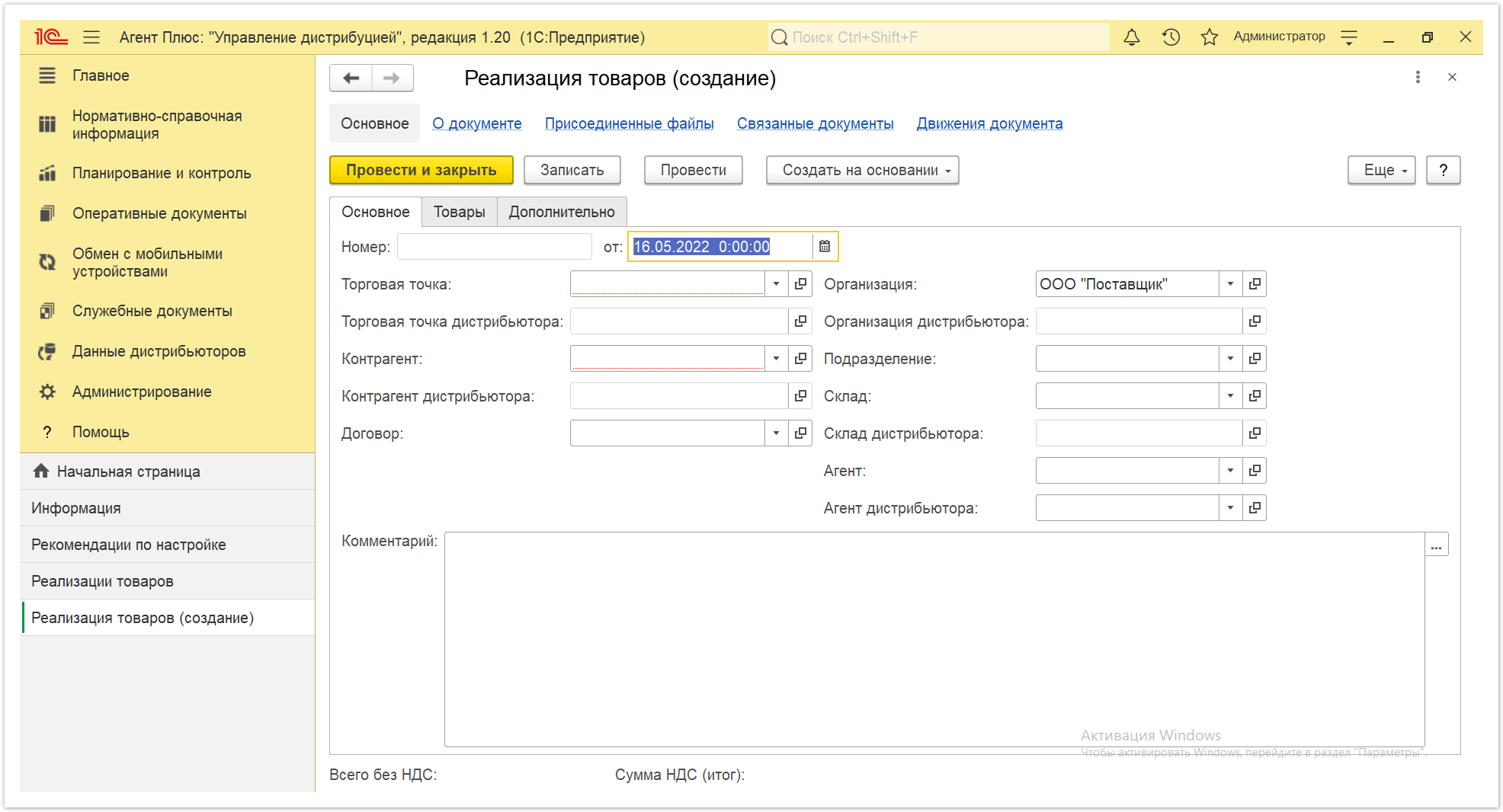This screenshot has width=1503, height=812.
Task: Switch to Реализации товаров open window
Action: pyautogui.click(x=168, y=581)
